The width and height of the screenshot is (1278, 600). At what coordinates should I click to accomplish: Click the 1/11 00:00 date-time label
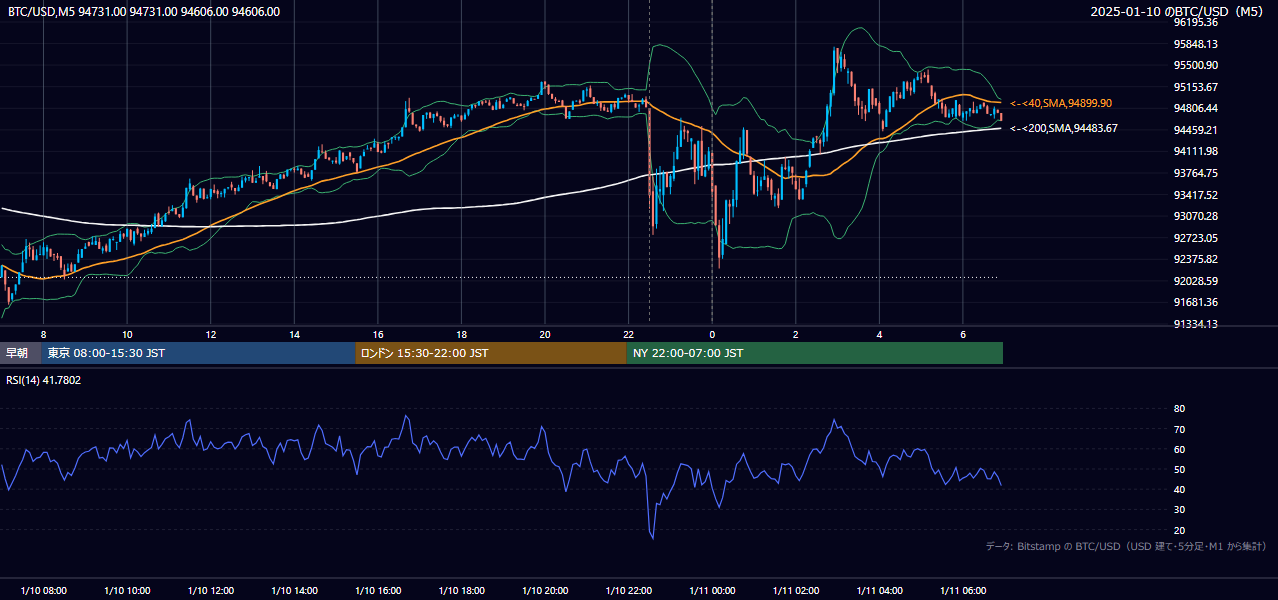point(712,590)
